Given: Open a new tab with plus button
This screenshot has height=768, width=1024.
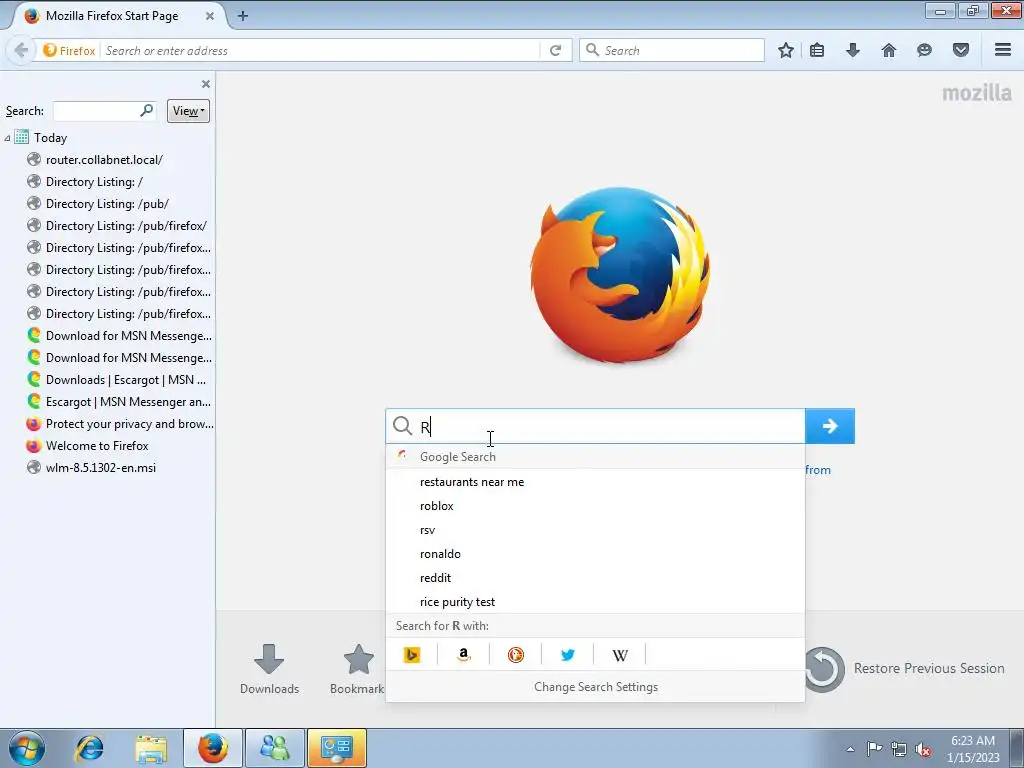Looking at the screenshot, I should click(x=242, y=16).
